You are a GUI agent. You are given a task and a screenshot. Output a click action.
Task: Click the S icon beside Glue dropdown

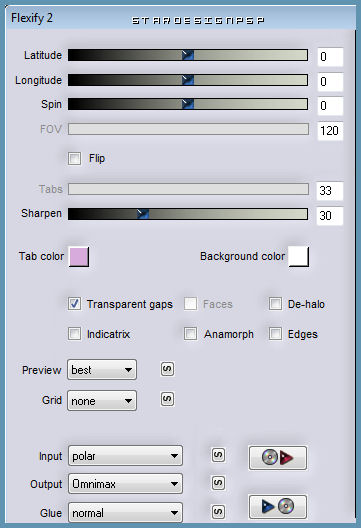pyautogui.click(x=218, y=512)
